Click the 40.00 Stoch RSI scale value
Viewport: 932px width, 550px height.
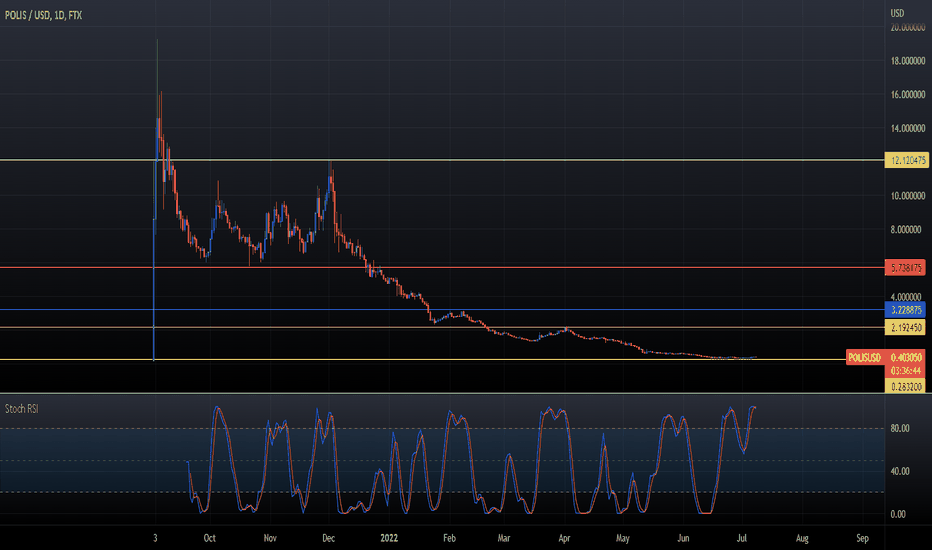tap(900, 471)
